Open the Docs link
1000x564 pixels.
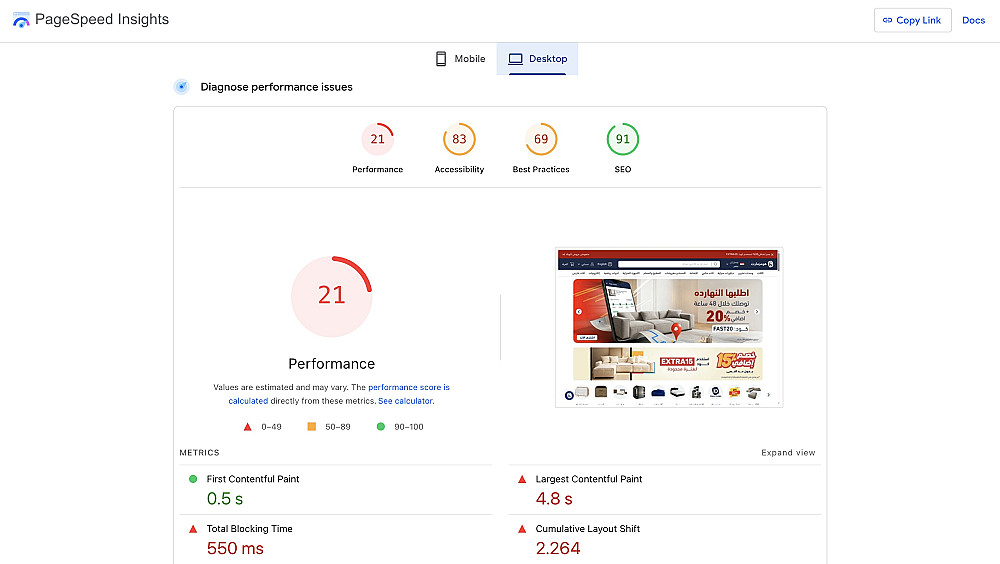coord(973,20)
